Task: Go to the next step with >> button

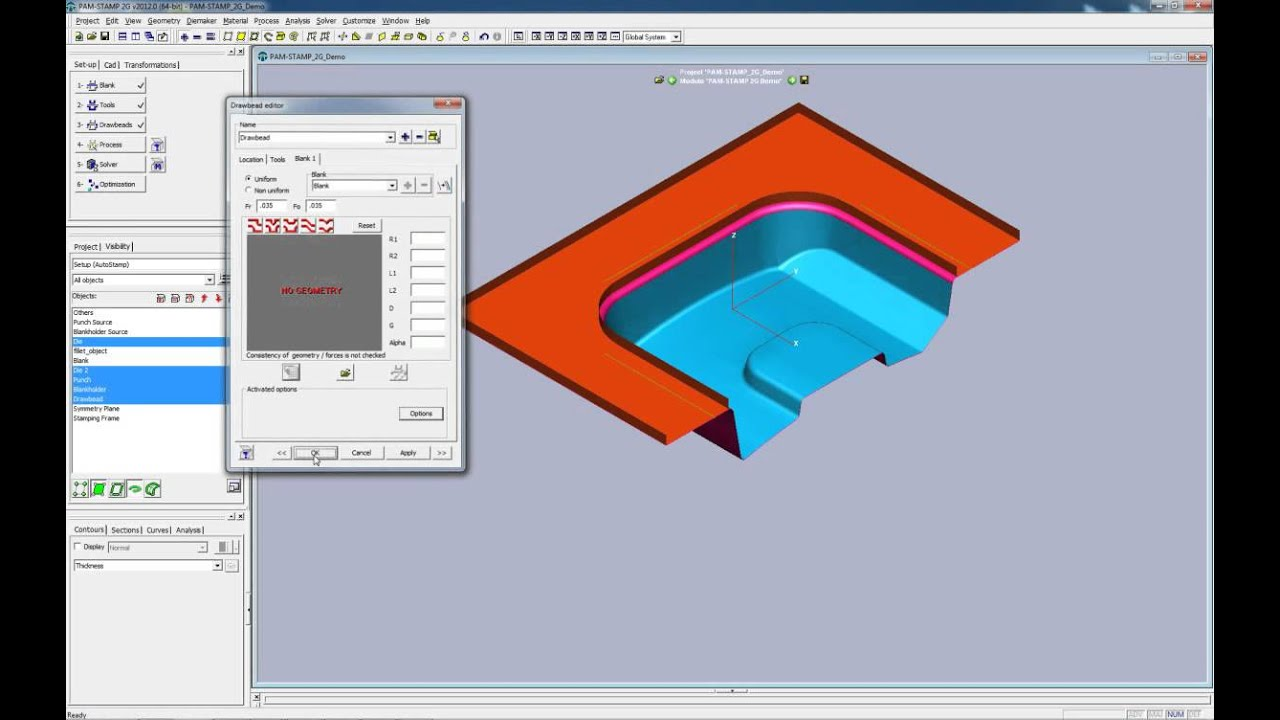Action: pyautogui.click(x=442, y=453)
